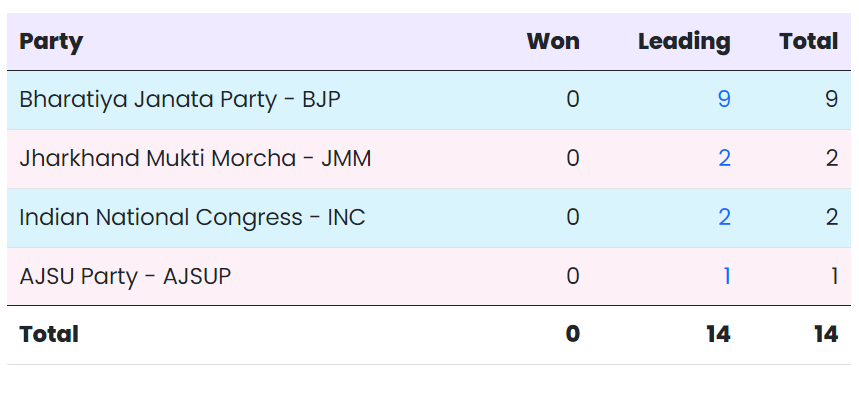
Task: Click the Party column header
Action: [51, 42]
